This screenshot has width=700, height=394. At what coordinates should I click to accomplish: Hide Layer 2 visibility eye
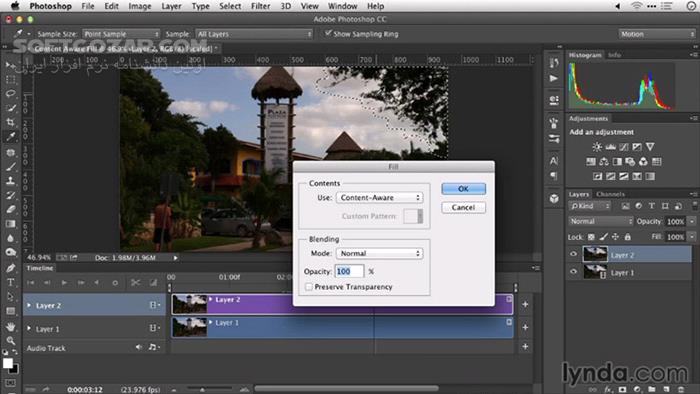coord(574,254)
